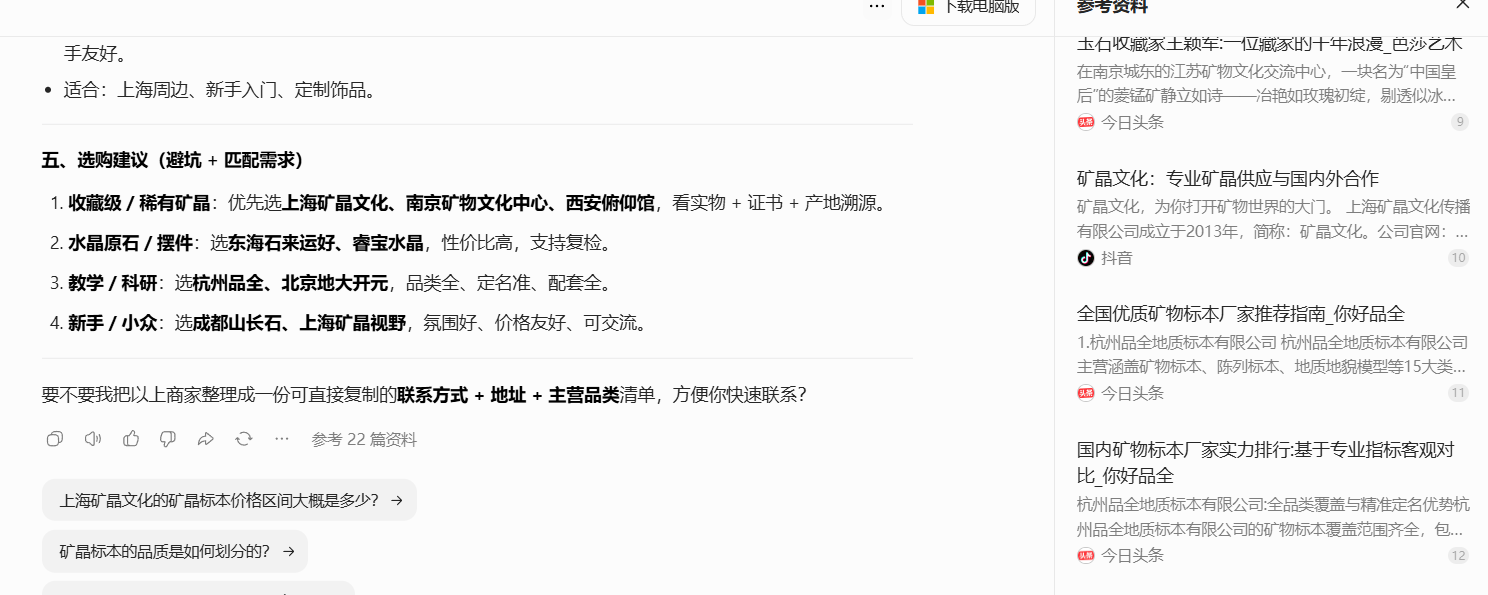Click reference number badge 11

1458,393
